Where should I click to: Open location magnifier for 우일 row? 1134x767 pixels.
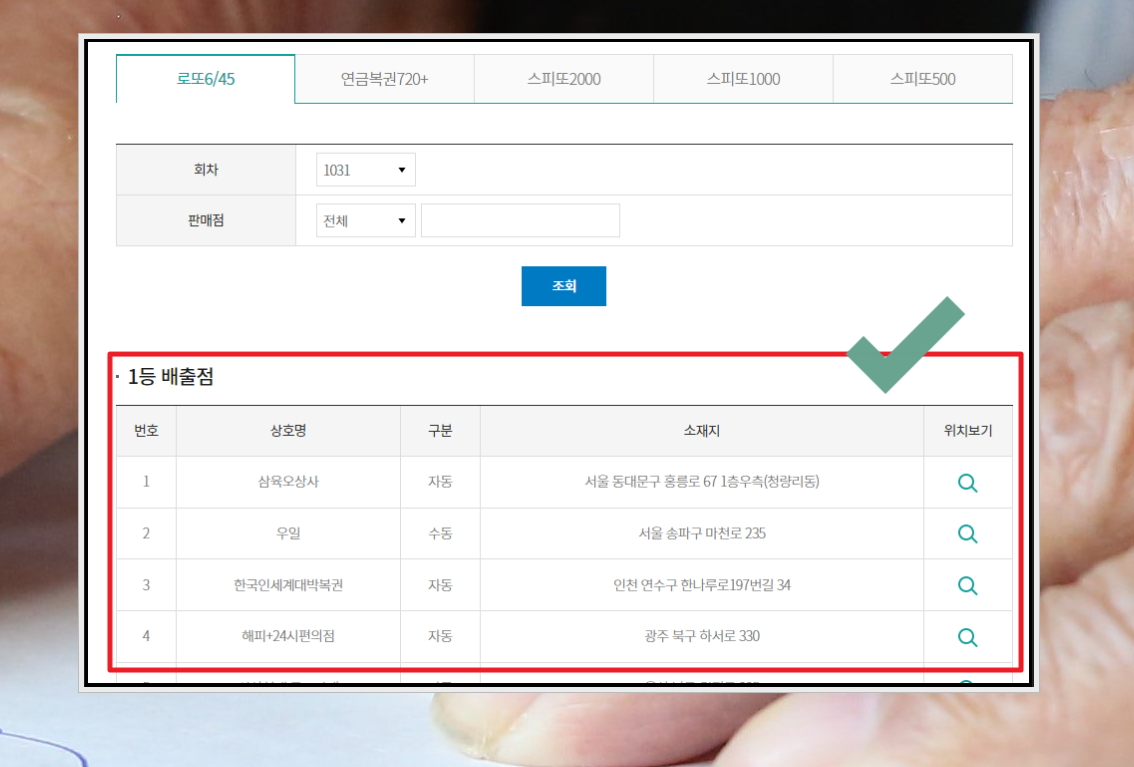[967, 534]
